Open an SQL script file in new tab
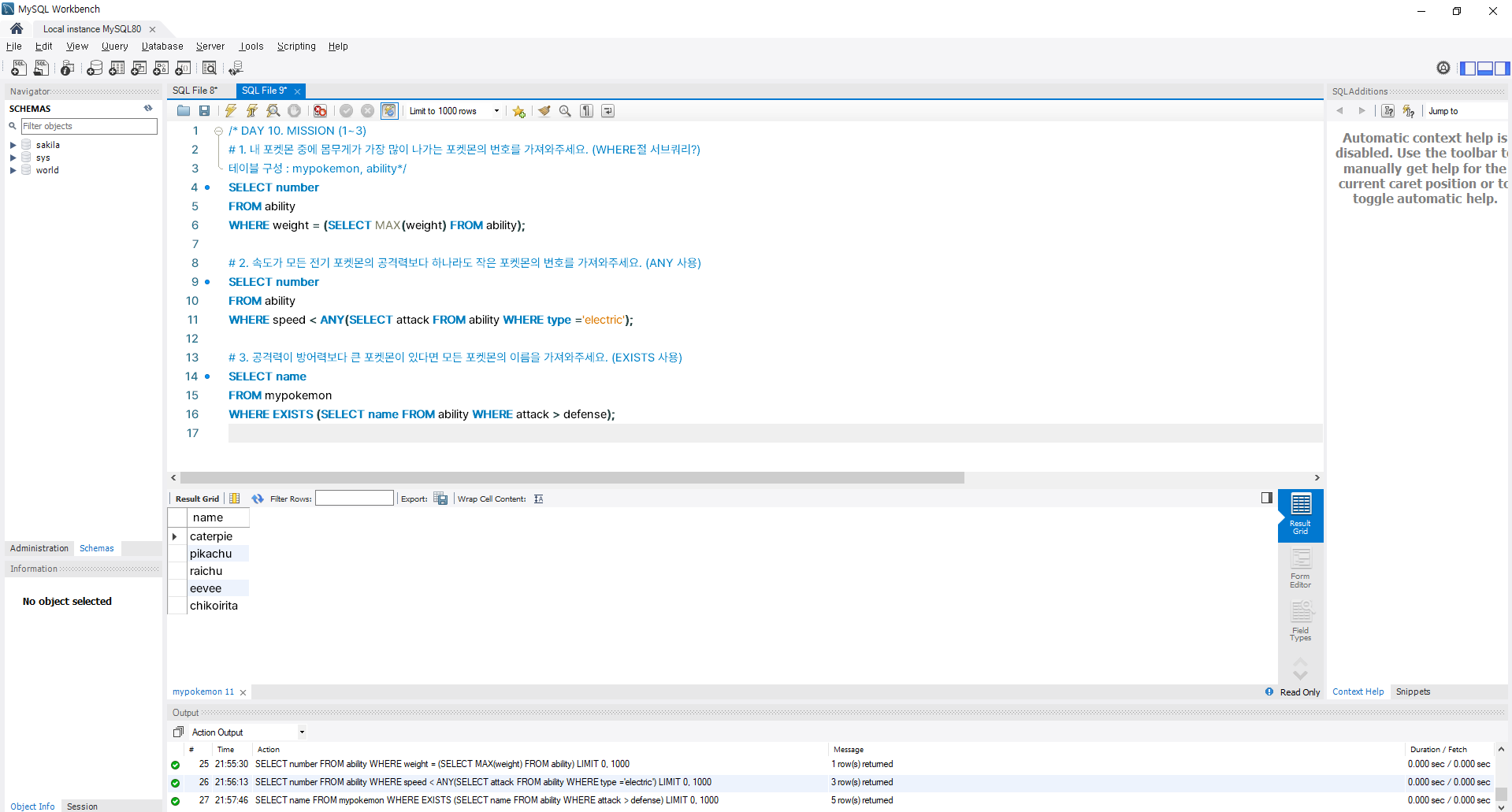This screenshot has height=812, width=1512. pos(41,69)
